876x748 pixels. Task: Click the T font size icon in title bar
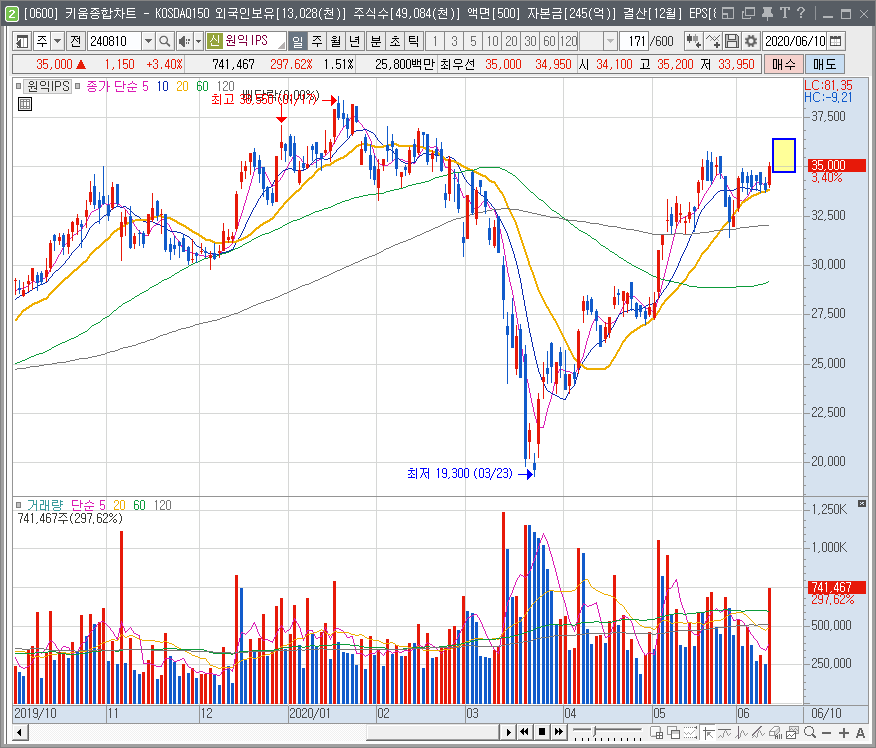click(x=785, y=13)
